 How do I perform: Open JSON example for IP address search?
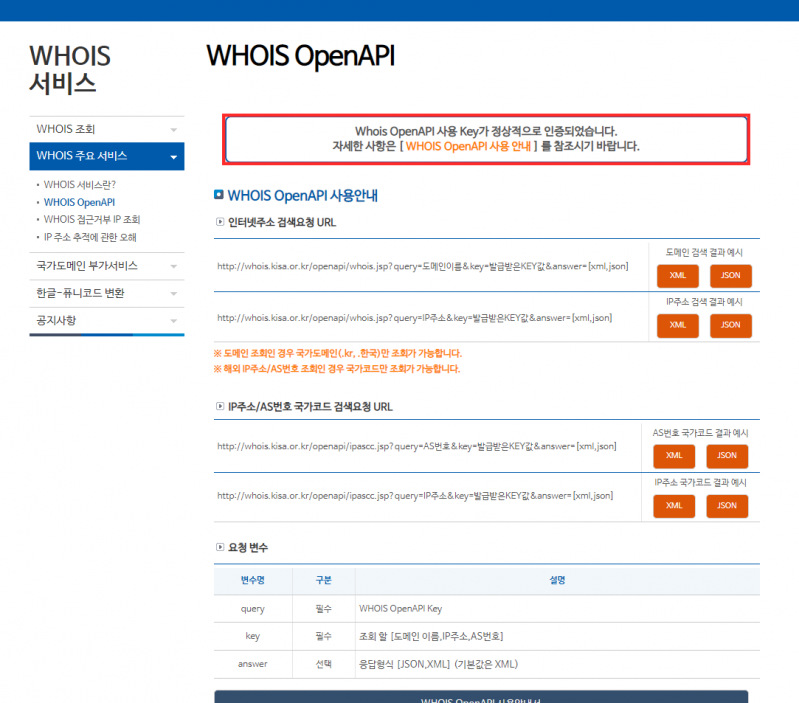(730, 325)
